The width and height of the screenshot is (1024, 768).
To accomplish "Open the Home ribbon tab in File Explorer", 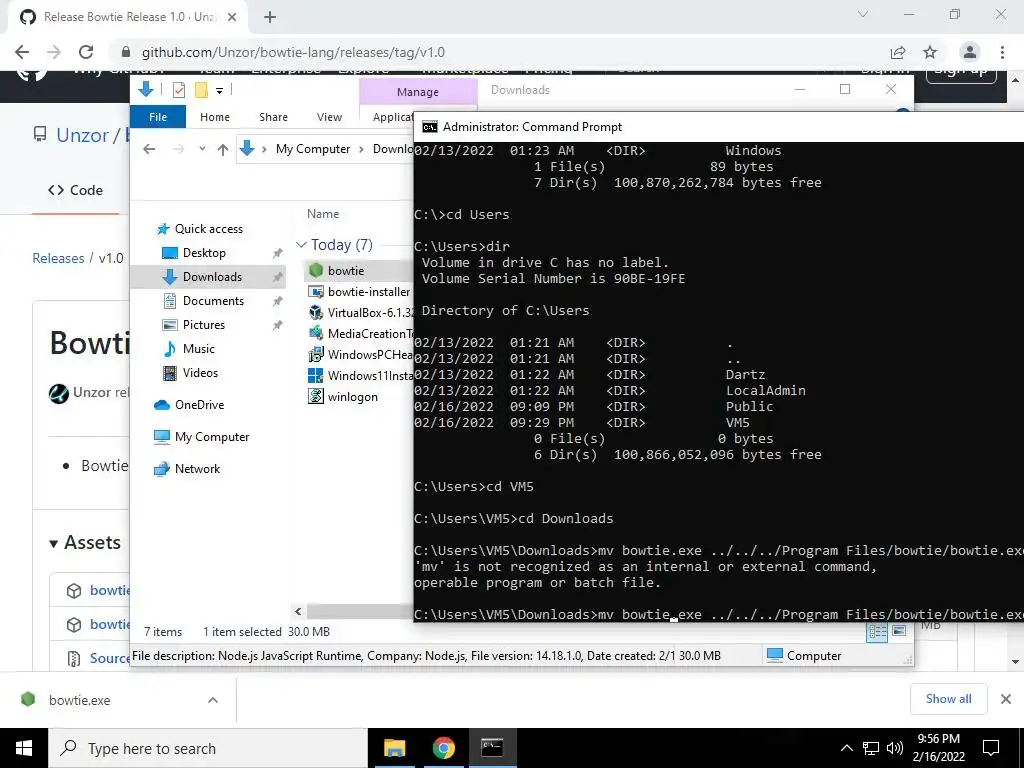I will click(x=215, y=117).
